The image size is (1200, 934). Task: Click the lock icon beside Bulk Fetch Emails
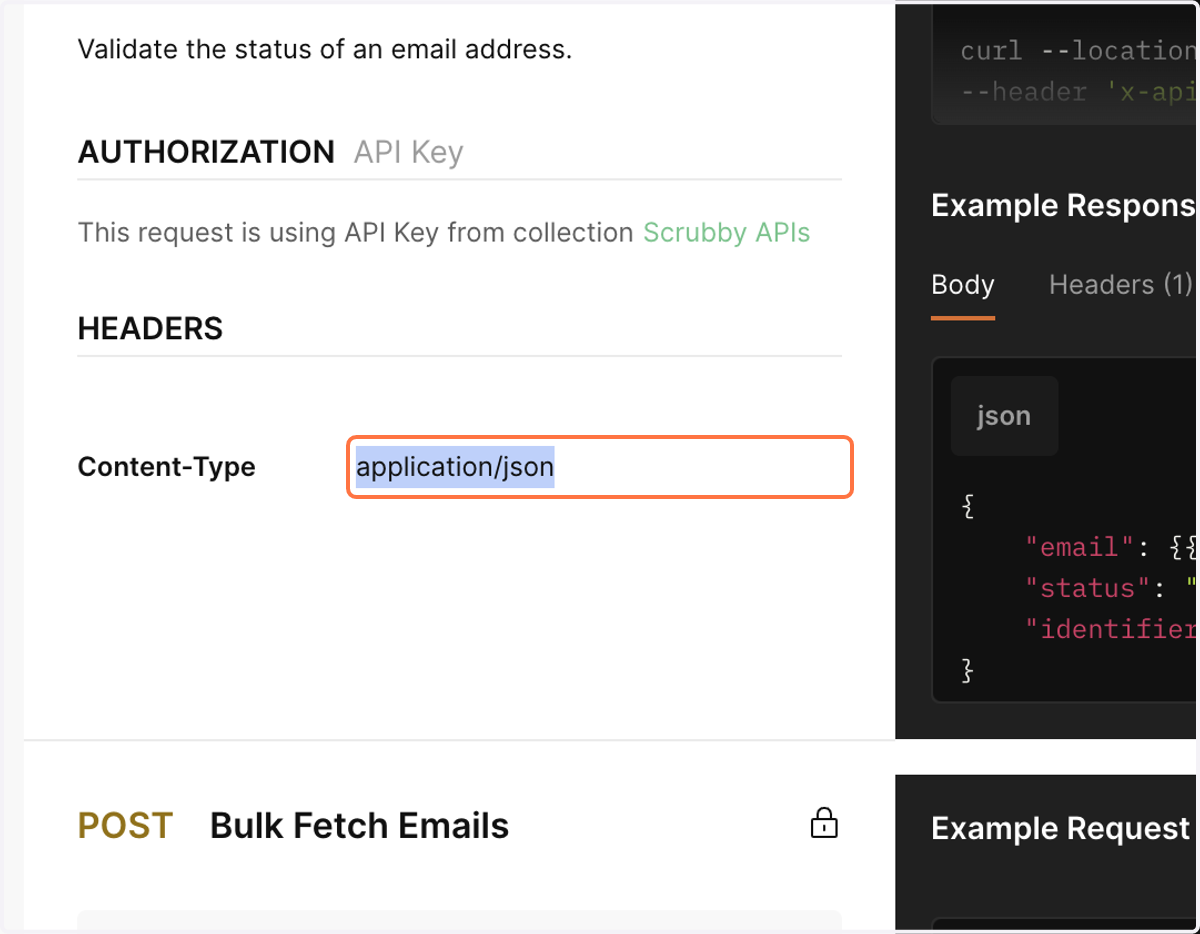click(823, 822)
